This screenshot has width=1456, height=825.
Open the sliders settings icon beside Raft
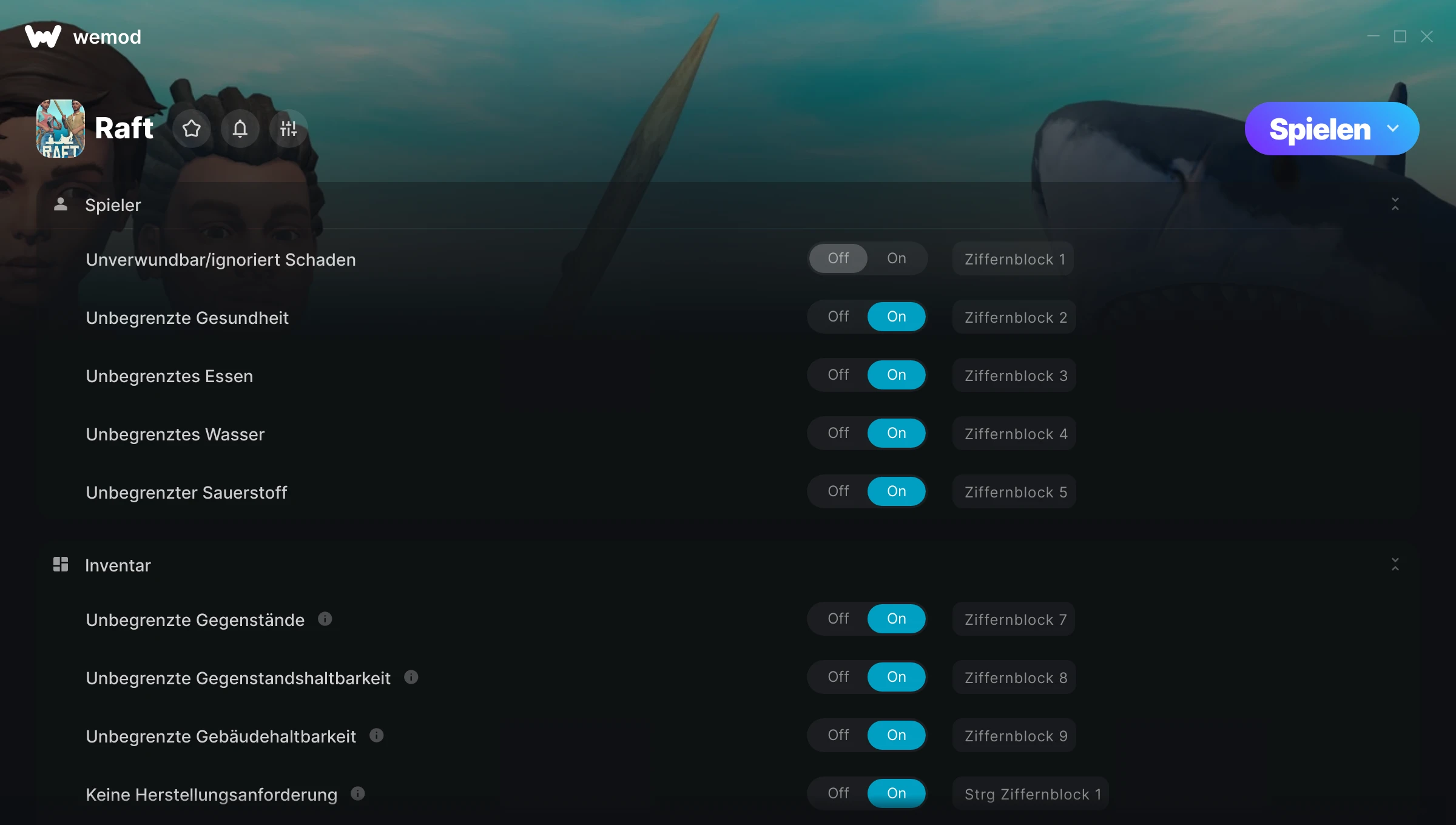point(289,129)
